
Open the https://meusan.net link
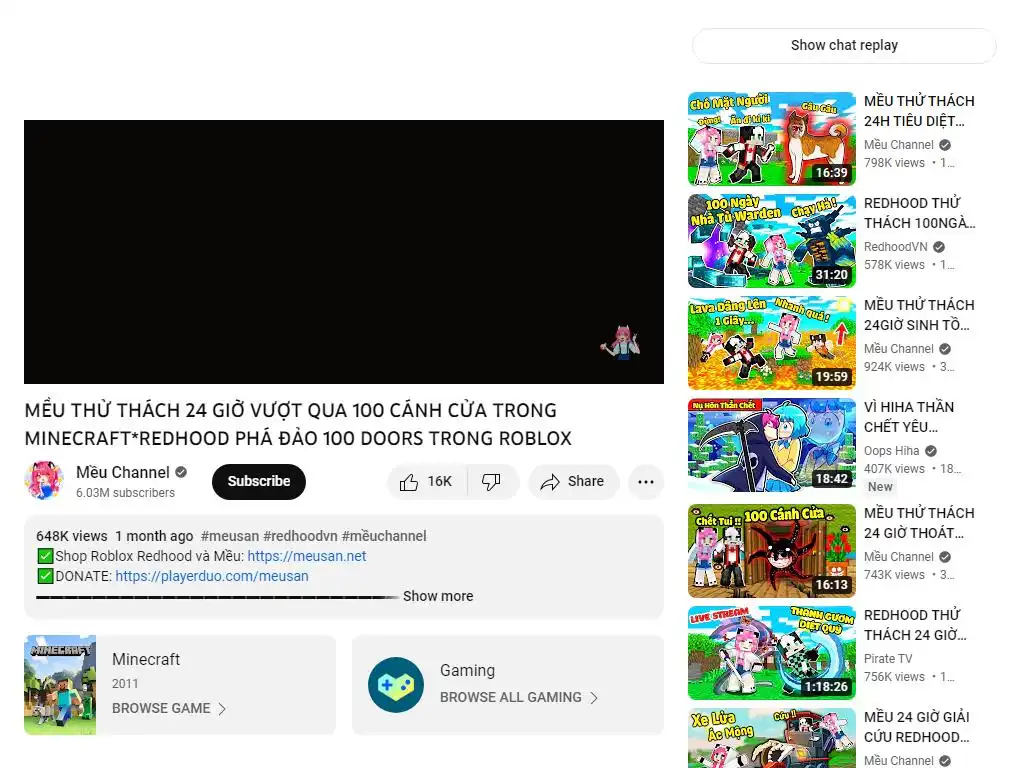(x=306, y=556)
